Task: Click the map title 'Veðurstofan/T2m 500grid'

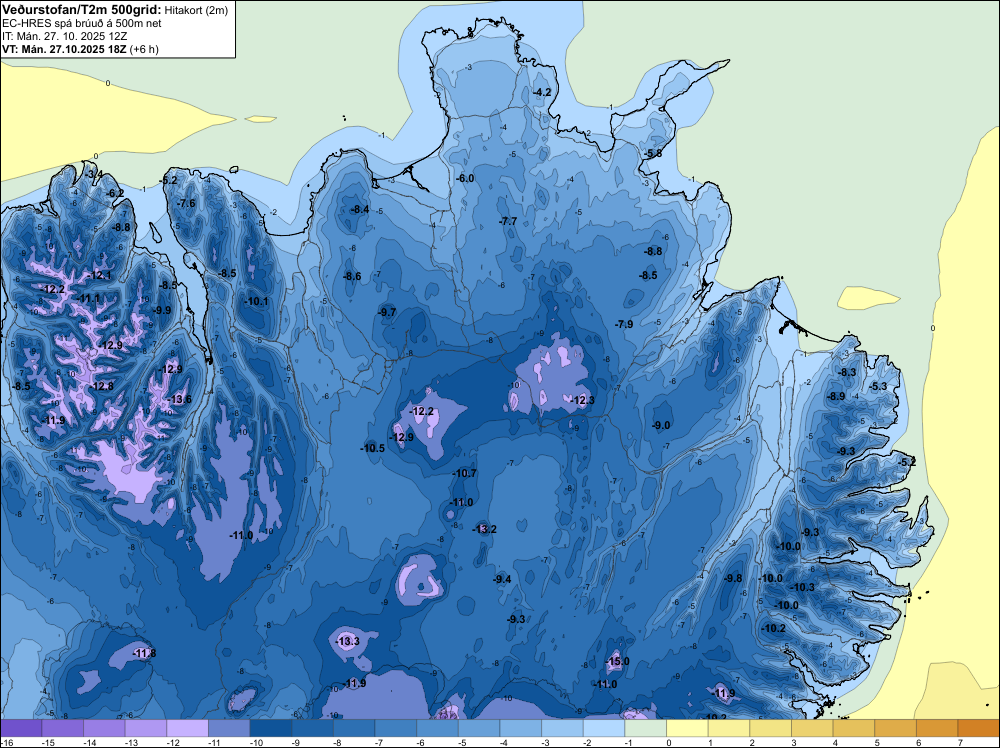Action: (82, 10)
